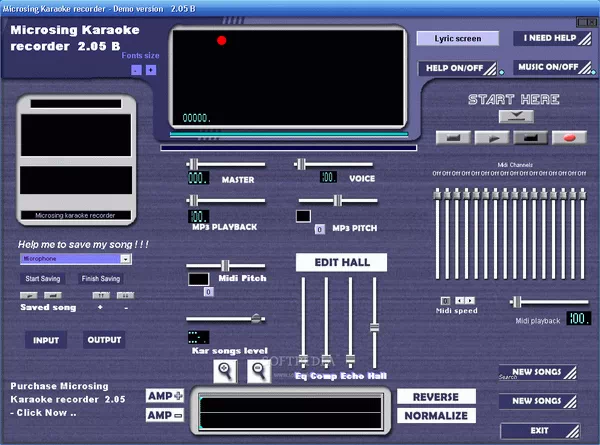This screenshot has height=445, width=600.
Task: Click the EXIT button
Action: (x=540, y=431)
